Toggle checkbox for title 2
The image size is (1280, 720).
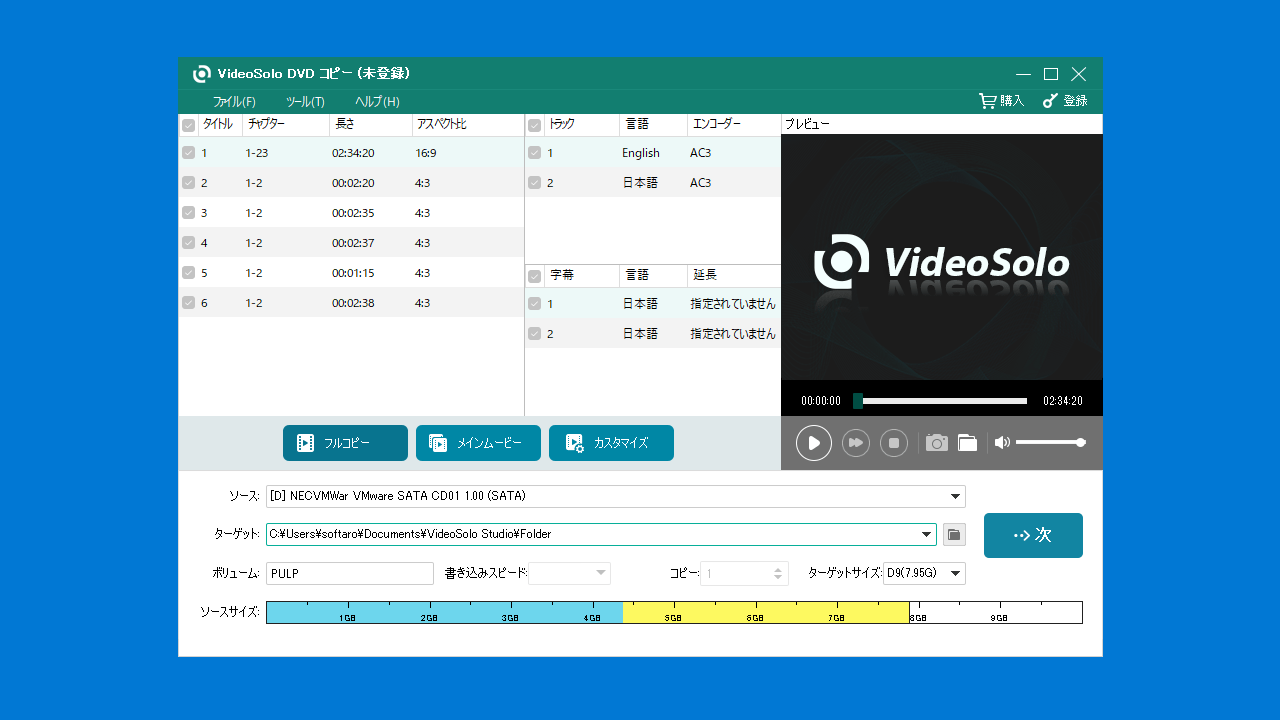coord(188,183)
